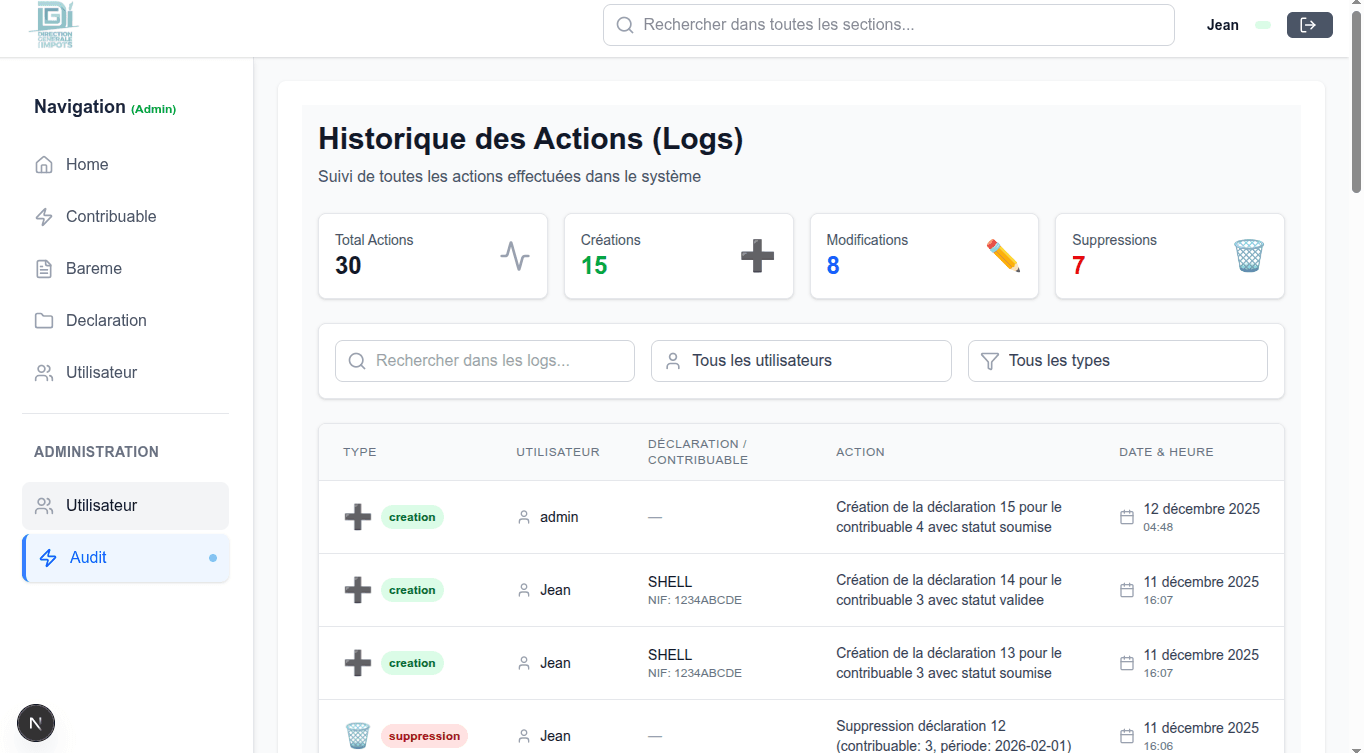Click the activity pulse icon in Total Actions
This screenshot has height=753, width=1364.
515,256
